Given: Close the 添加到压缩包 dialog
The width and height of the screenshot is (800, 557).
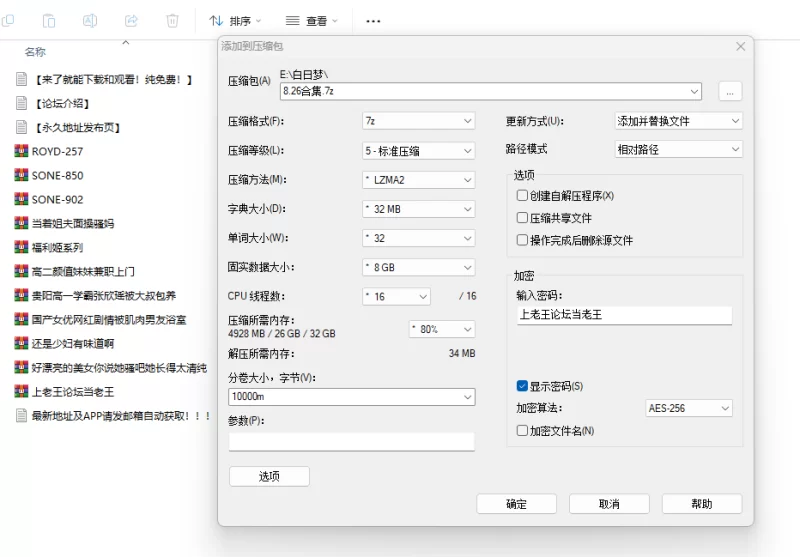Looking at the screenshot, I should [x=740, y=46].
